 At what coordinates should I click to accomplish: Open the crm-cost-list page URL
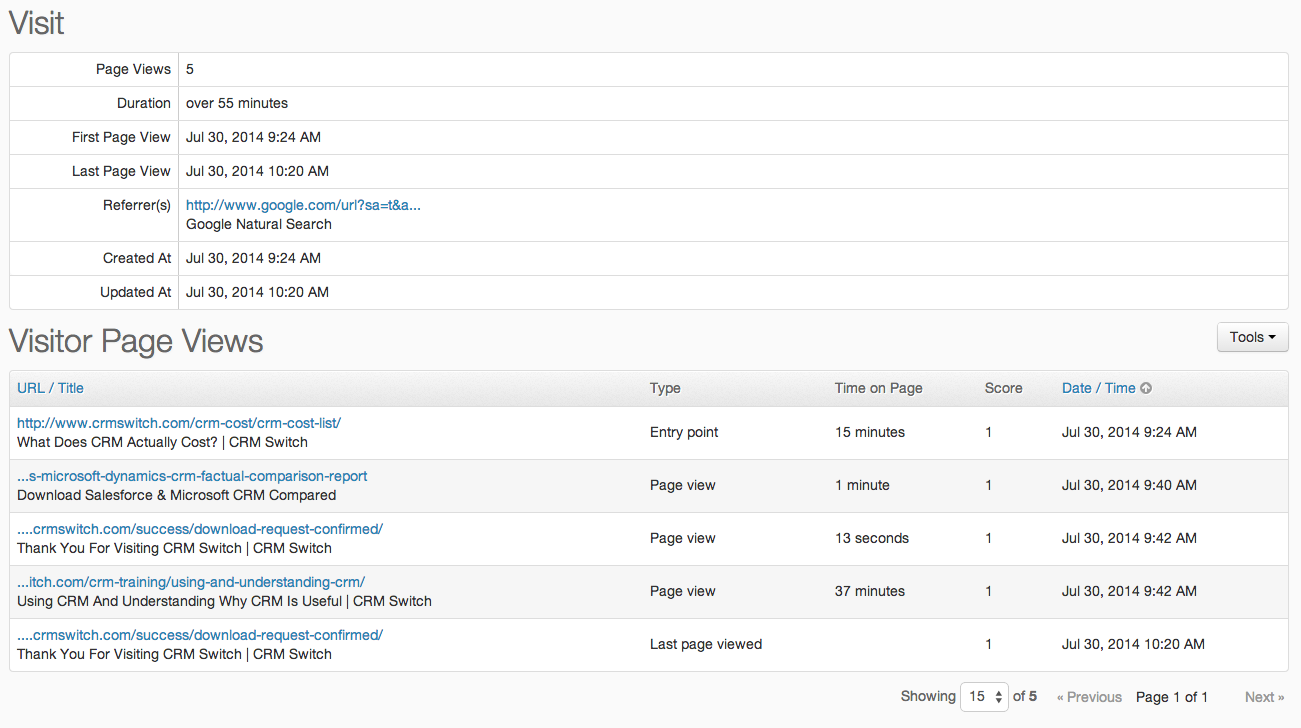point(179,423)
